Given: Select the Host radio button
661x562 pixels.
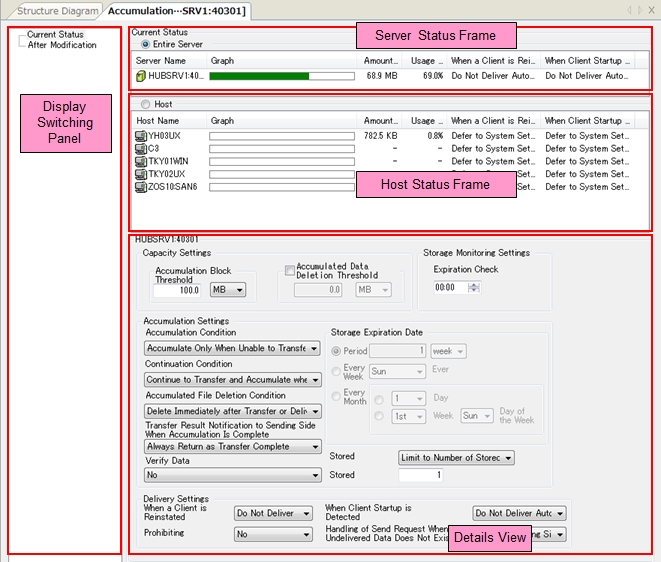Looking at the screenshot, I should tap(146, 104).
